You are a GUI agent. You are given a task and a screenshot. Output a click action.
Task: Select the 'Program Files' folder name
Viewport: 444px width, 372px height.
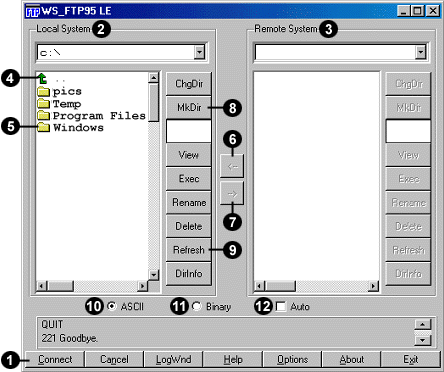[x=99, y=116]
